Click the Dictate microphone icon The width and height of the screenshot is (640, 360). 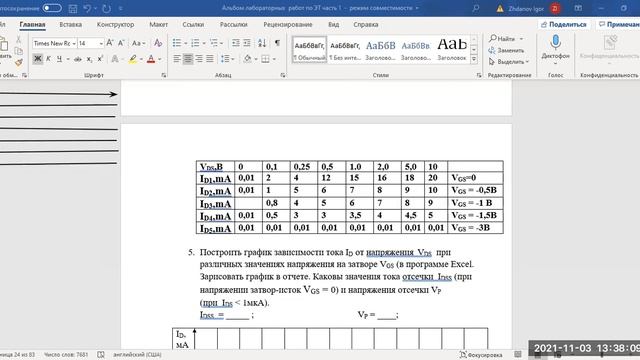556,42
